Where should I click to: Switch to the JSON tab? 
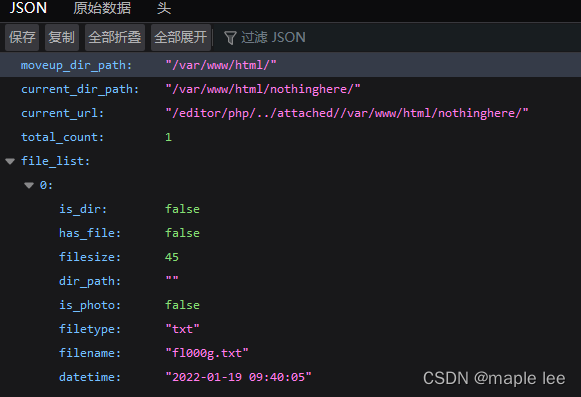[28, 8]
